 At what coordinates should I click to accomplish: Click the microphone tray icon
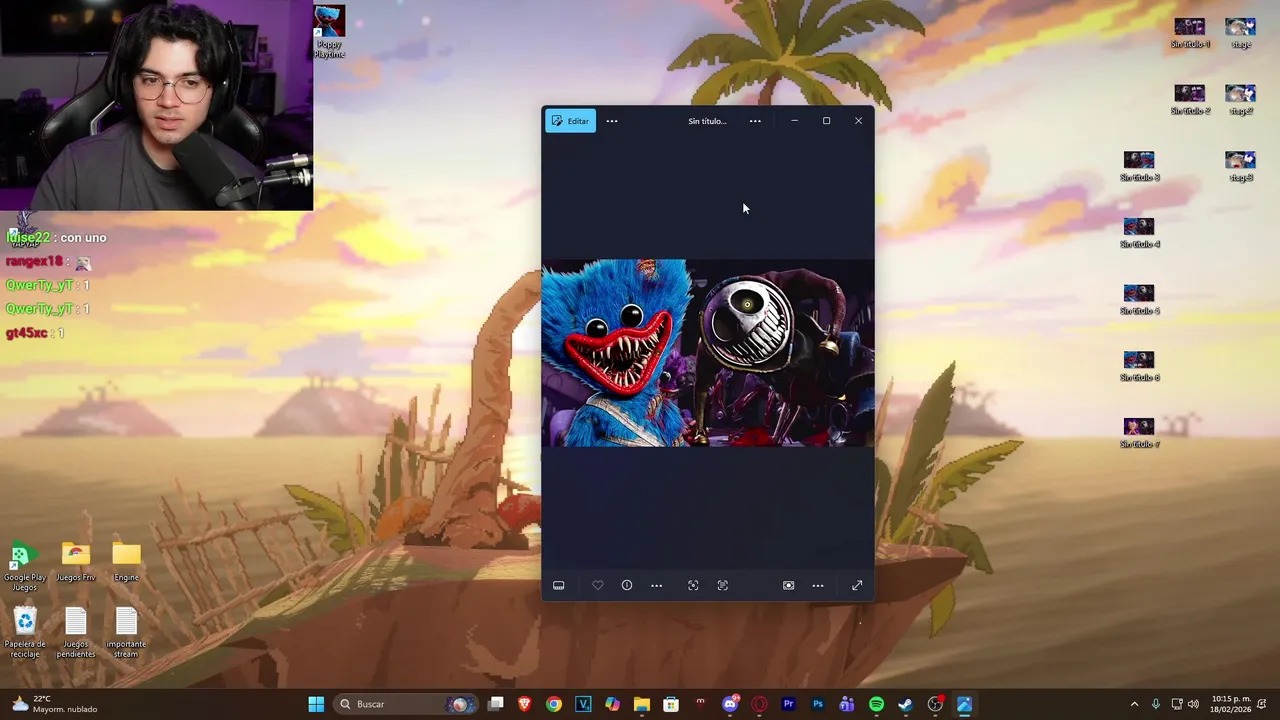coord(1156,704)
